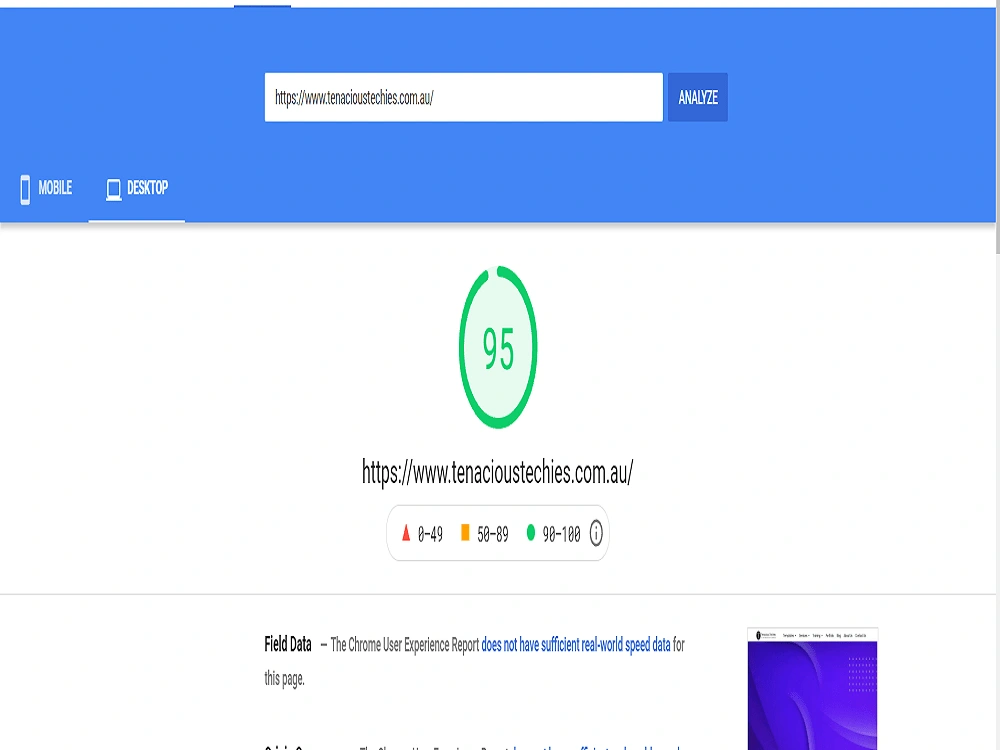Click the orange square 50-89 legend icon
Screen dimensions: 1000x750
coord(465,533)
